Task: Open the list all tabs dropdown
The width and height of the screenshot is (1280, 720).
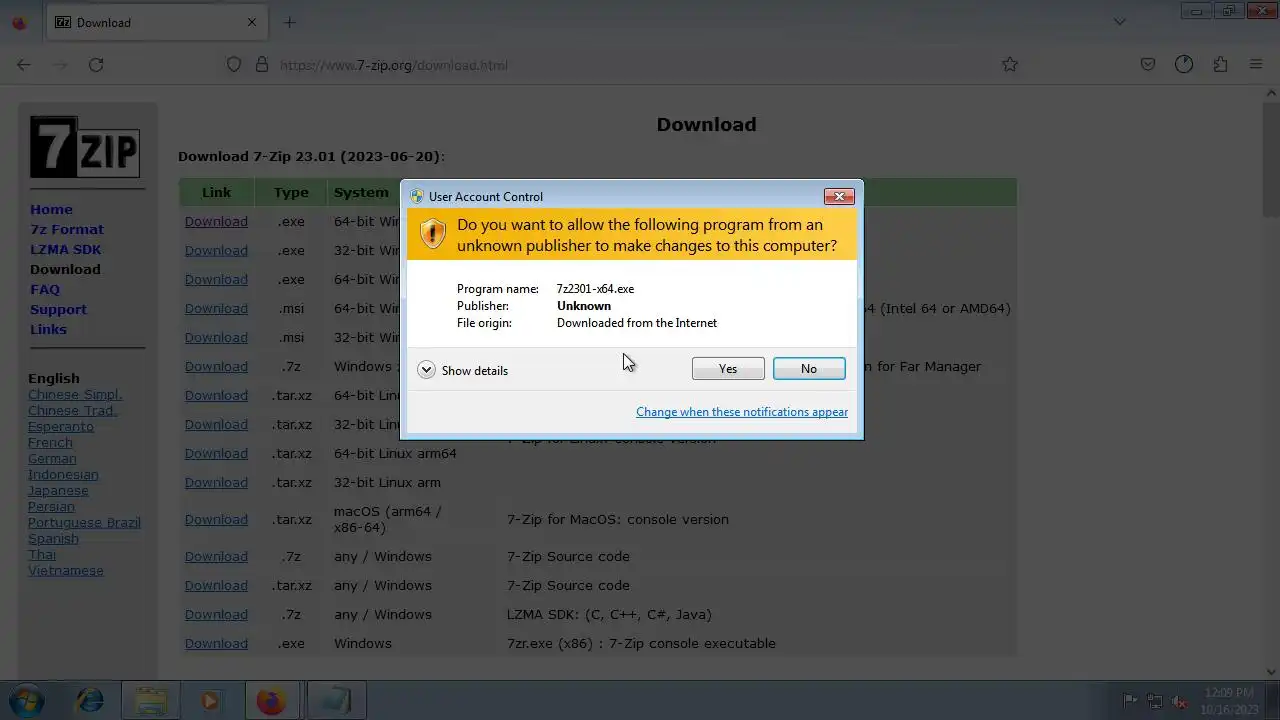Action: (x=1120, y=22)
